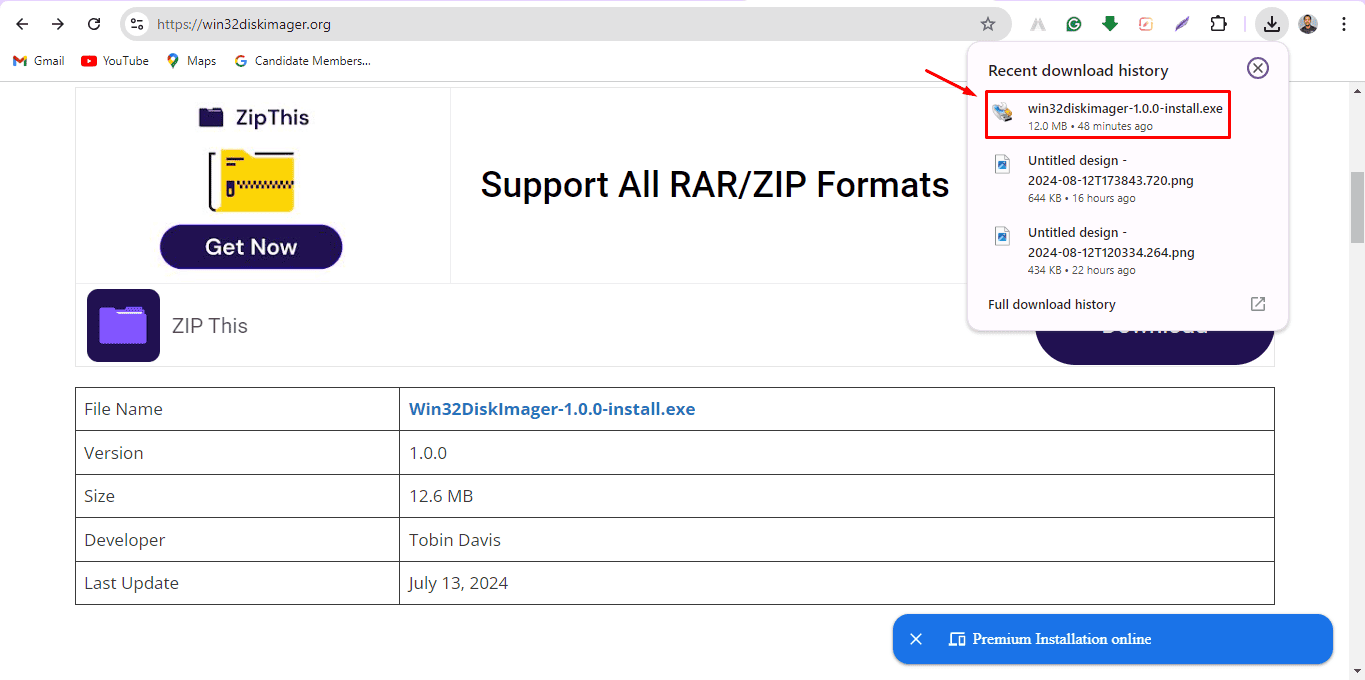Click the Version label cell

coord(237,453)
